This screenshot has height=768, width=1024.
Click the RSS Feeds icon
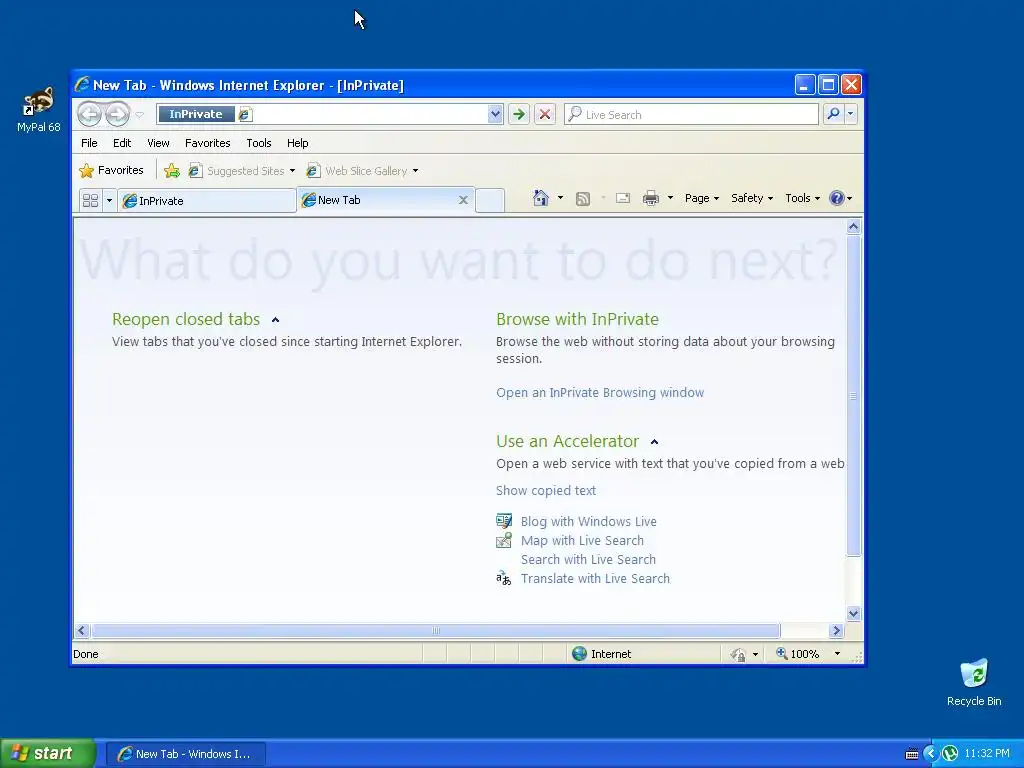pyautogui.click(x=583, y=199)
